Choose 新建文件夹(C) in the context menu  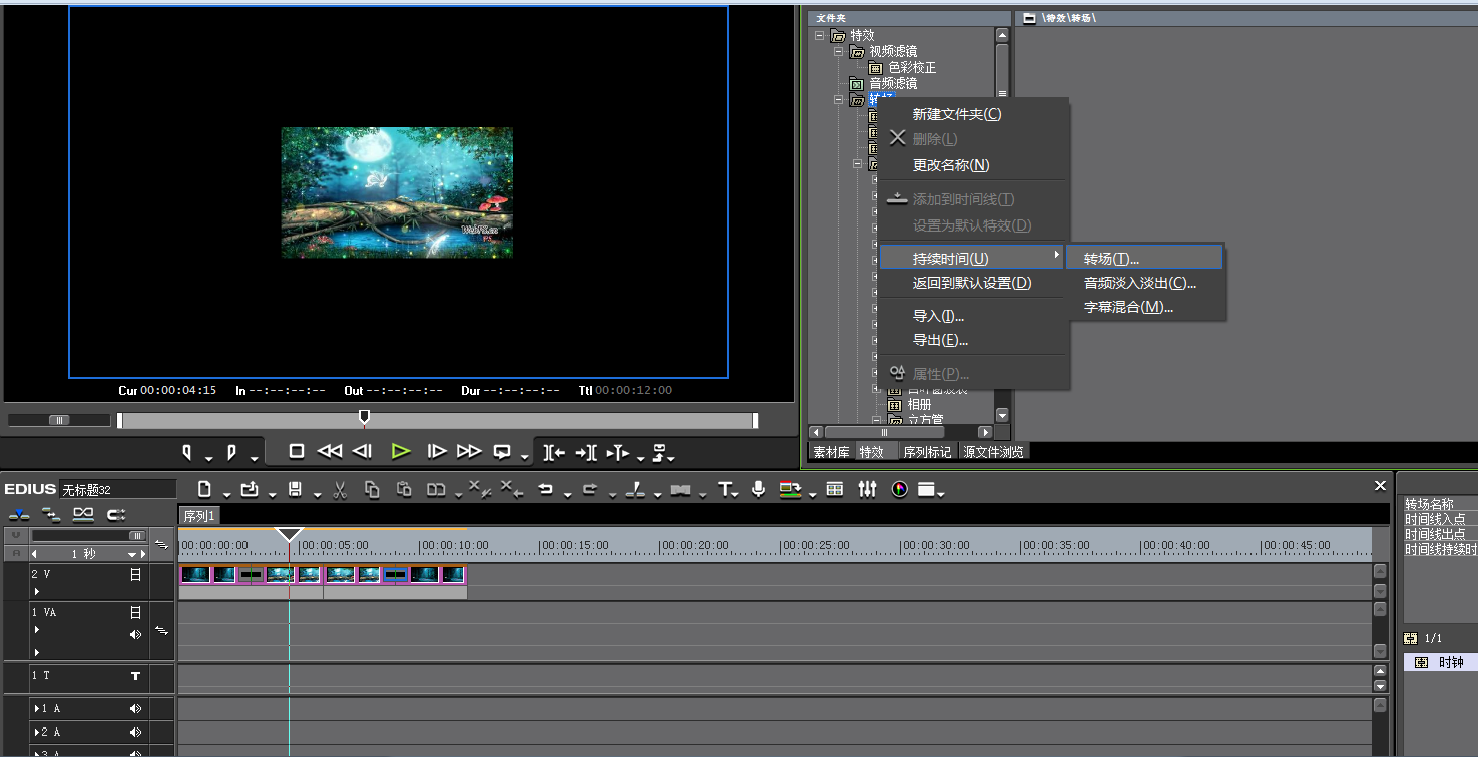(x=956, y=114)
